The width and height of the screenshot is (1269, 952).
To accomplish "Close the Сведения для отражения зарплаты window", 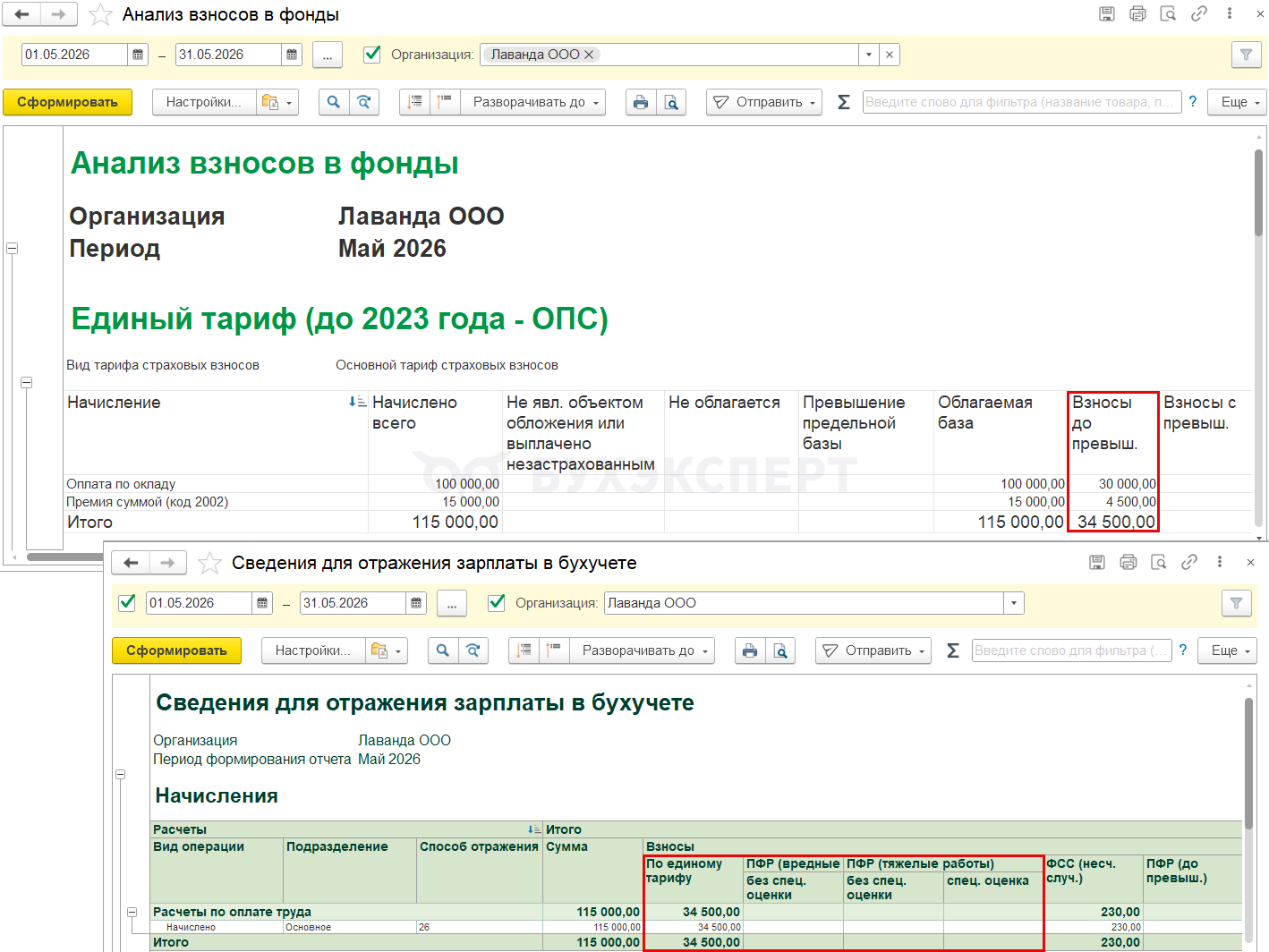I will coord(1250,562).
